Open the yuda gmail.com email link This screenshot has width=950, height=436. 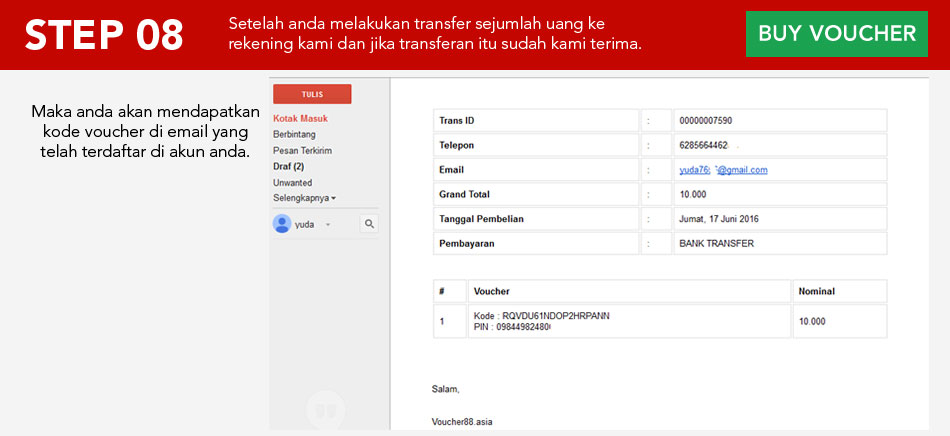723,170
